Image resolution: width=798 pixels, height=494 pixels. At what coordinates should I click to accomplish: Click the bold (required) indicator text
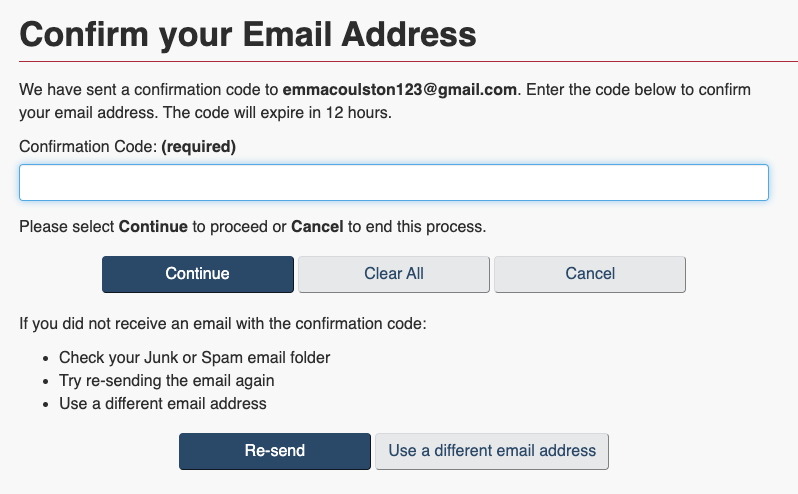[198, 147]
